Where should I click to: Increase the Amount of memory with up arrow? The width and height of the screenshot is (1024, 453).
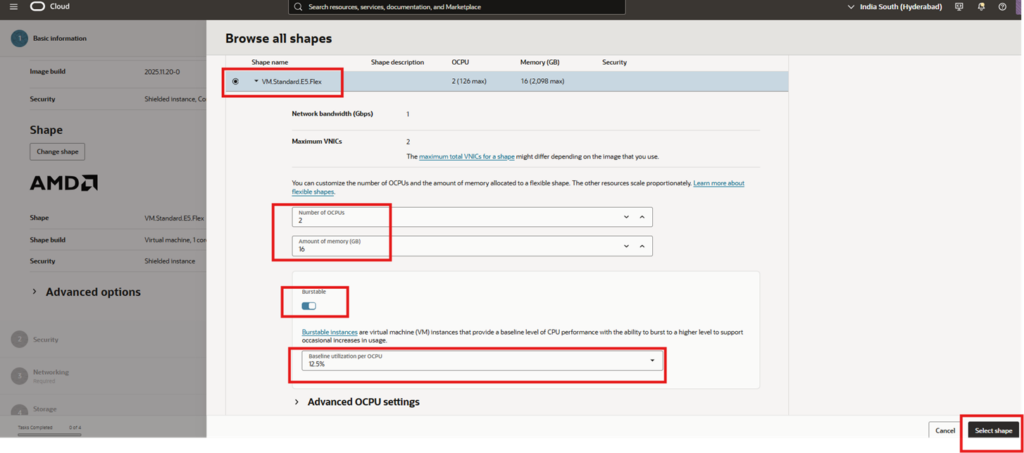click(x=642, y=246)
